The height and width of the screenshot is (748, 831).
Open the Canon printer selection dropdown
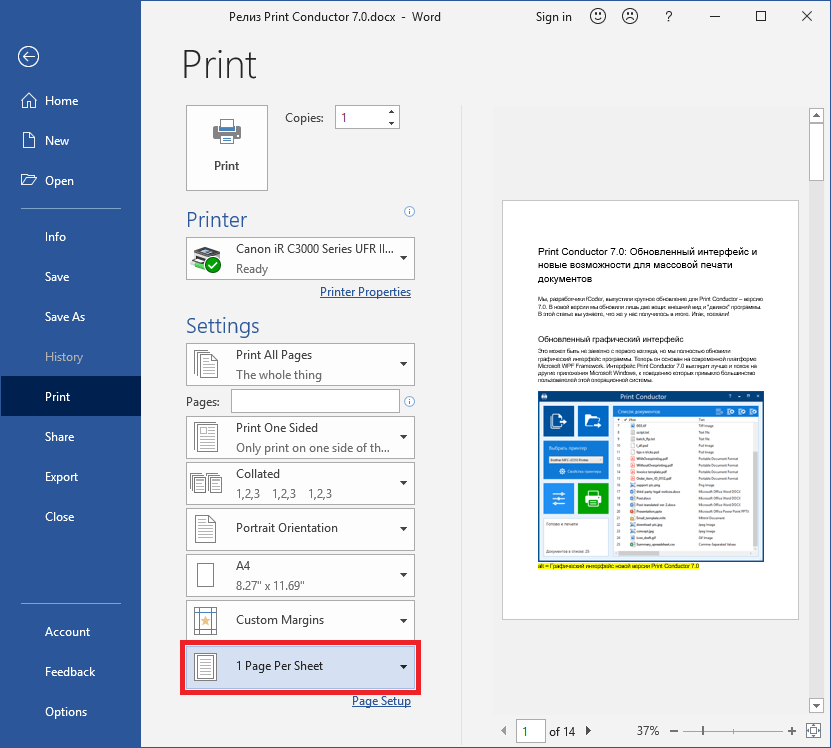300,259
